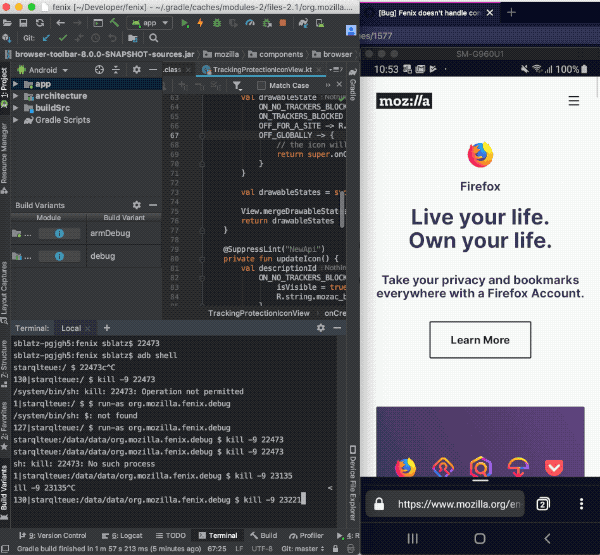Navigate back with the left arrow icon
This screenshot has width=600, height=555.
[60, 23]
